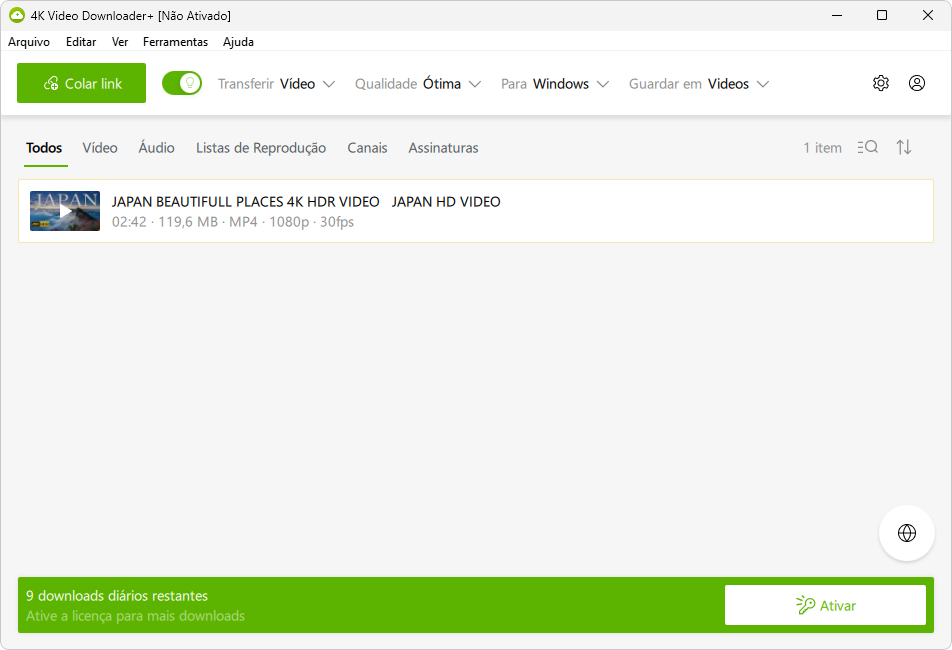Screen dimensions: 952x650
Task: Open the settings gear icon
Action: (x=880, y=83)
